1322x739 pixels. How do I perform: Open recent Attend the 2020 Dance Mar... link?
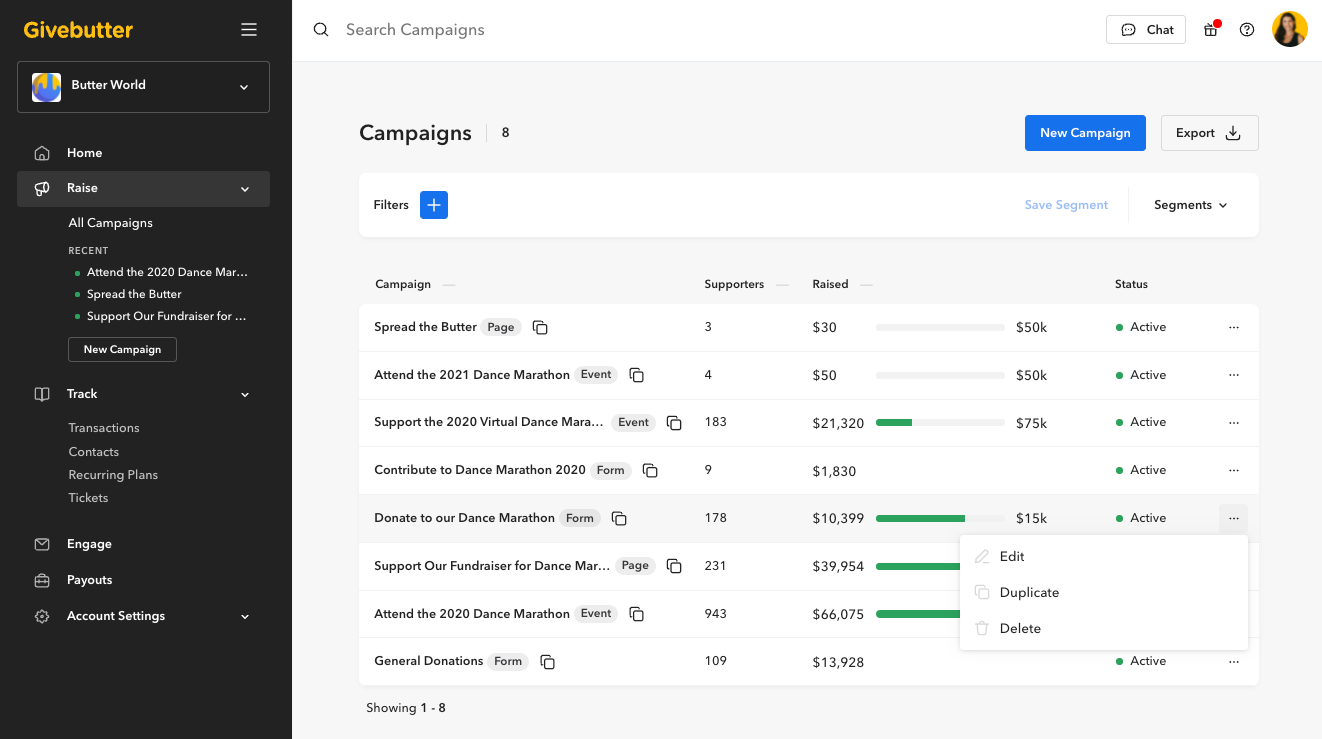[x=167, y=272]
